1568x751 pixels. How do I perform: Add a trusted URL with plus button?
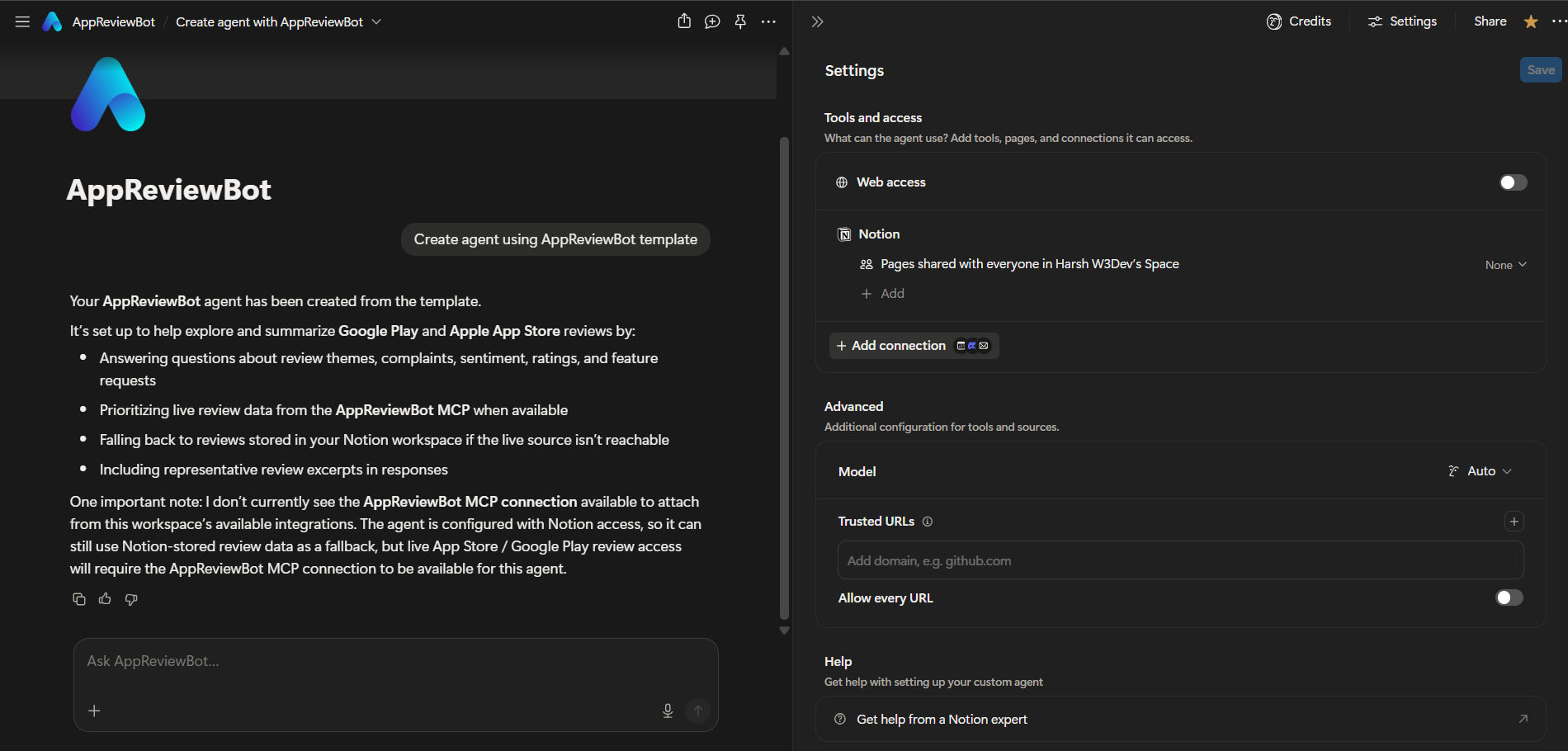coord(1514,522)
